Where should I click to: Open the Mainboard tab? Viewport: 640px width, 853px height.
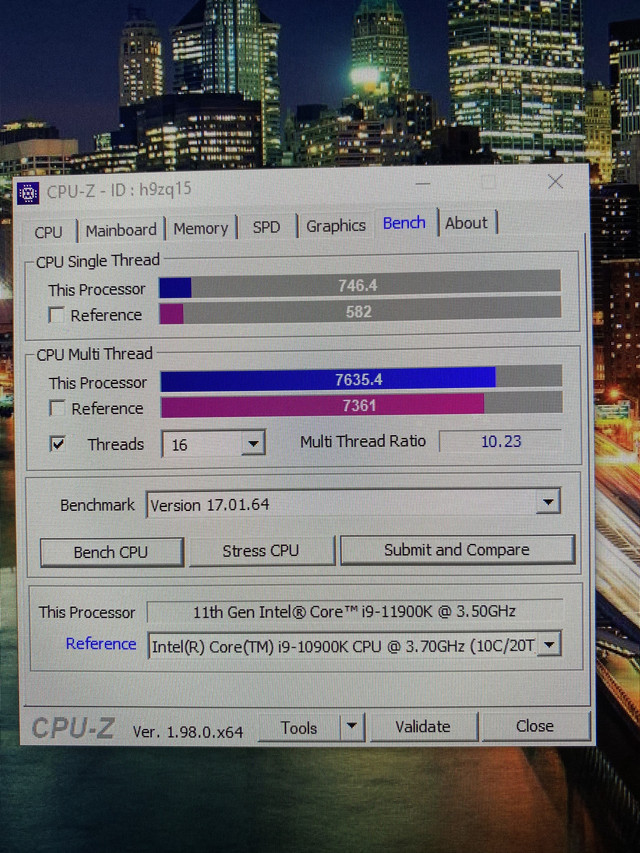click(x=121, y=230)
